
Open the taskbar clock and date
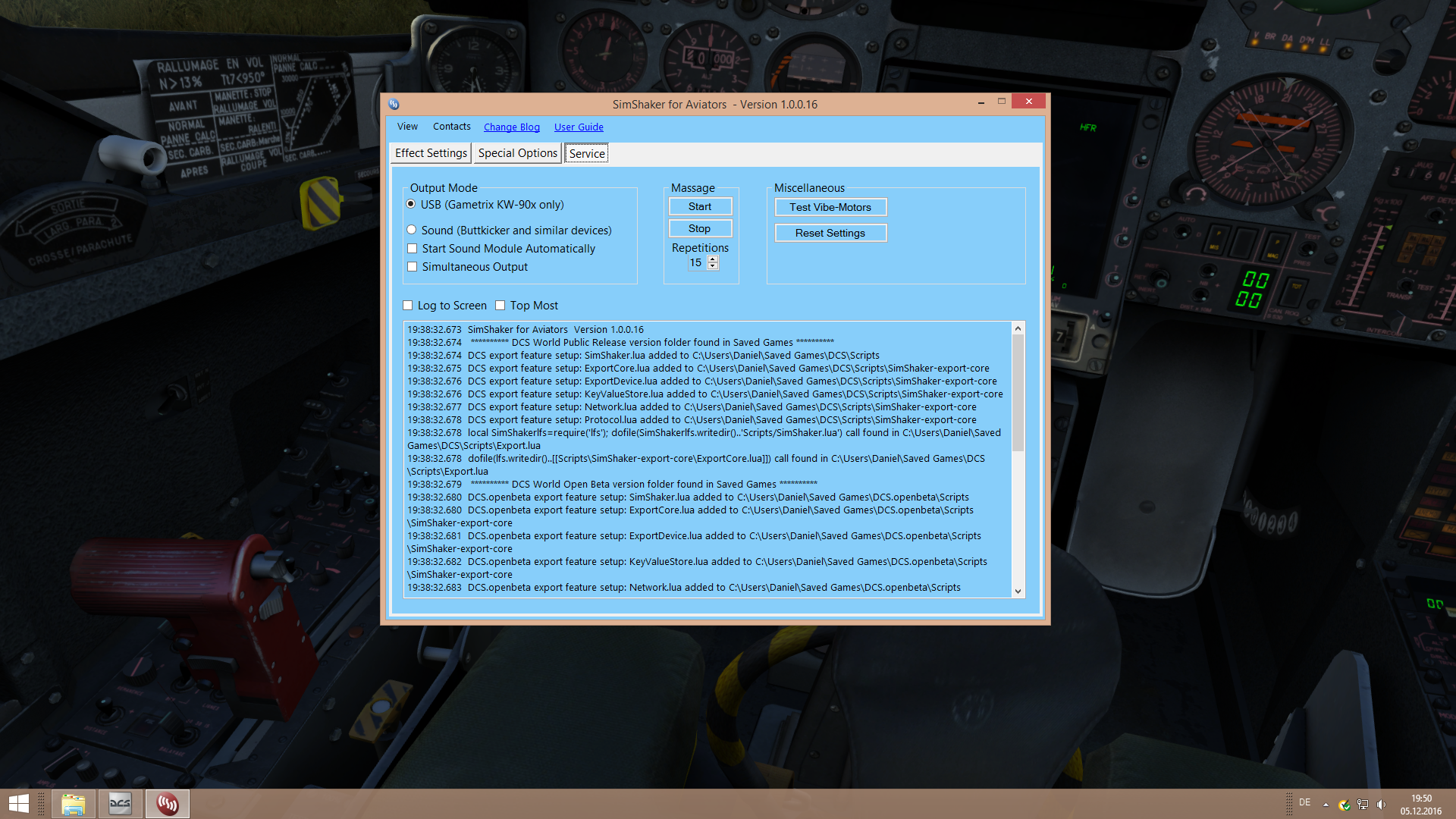1421,805
